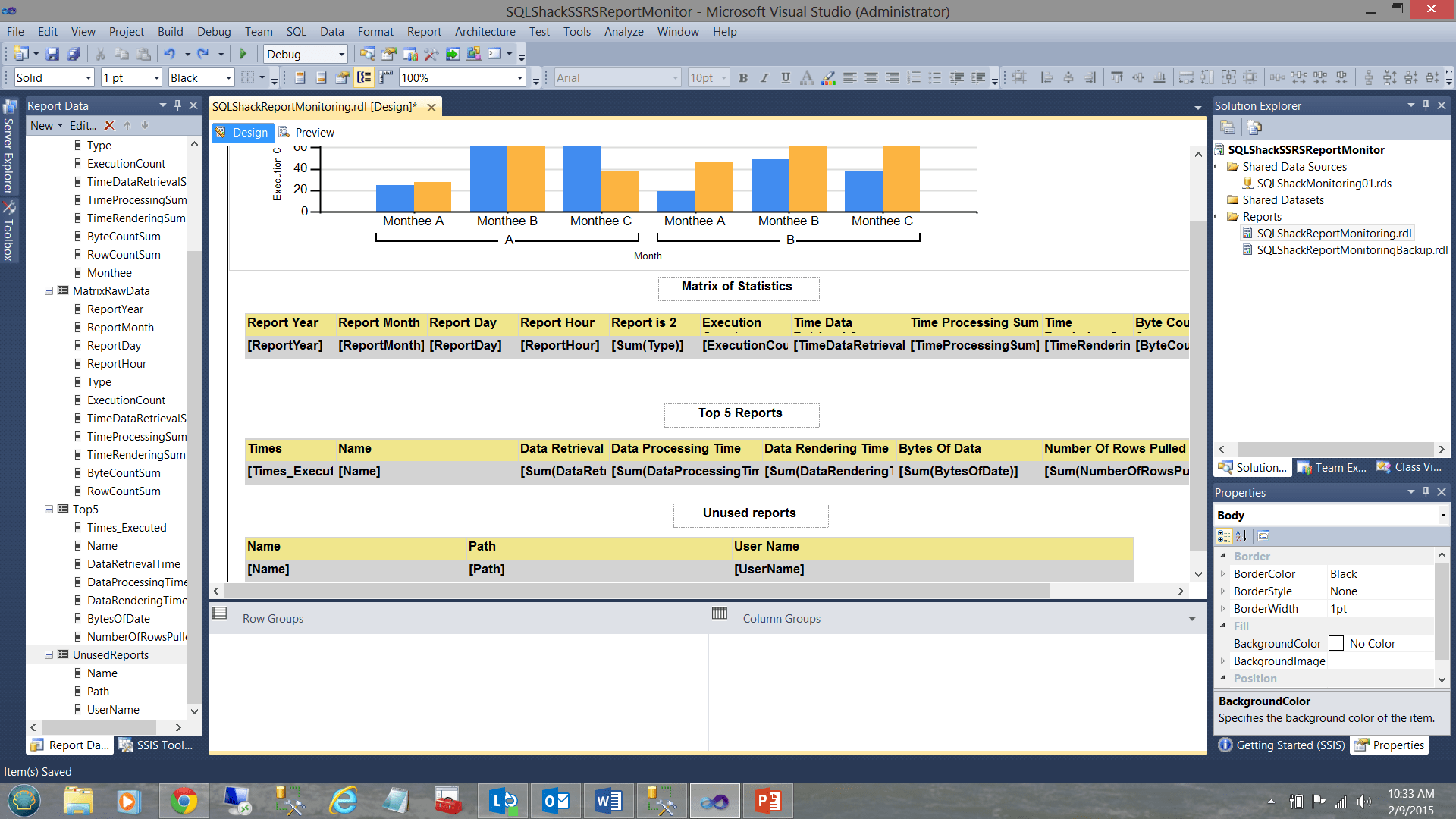This screenshot has width=1456, height=819.
Task: Toggle alphabetical sort in Properties panel
Action: click(x=1241, y=536)
